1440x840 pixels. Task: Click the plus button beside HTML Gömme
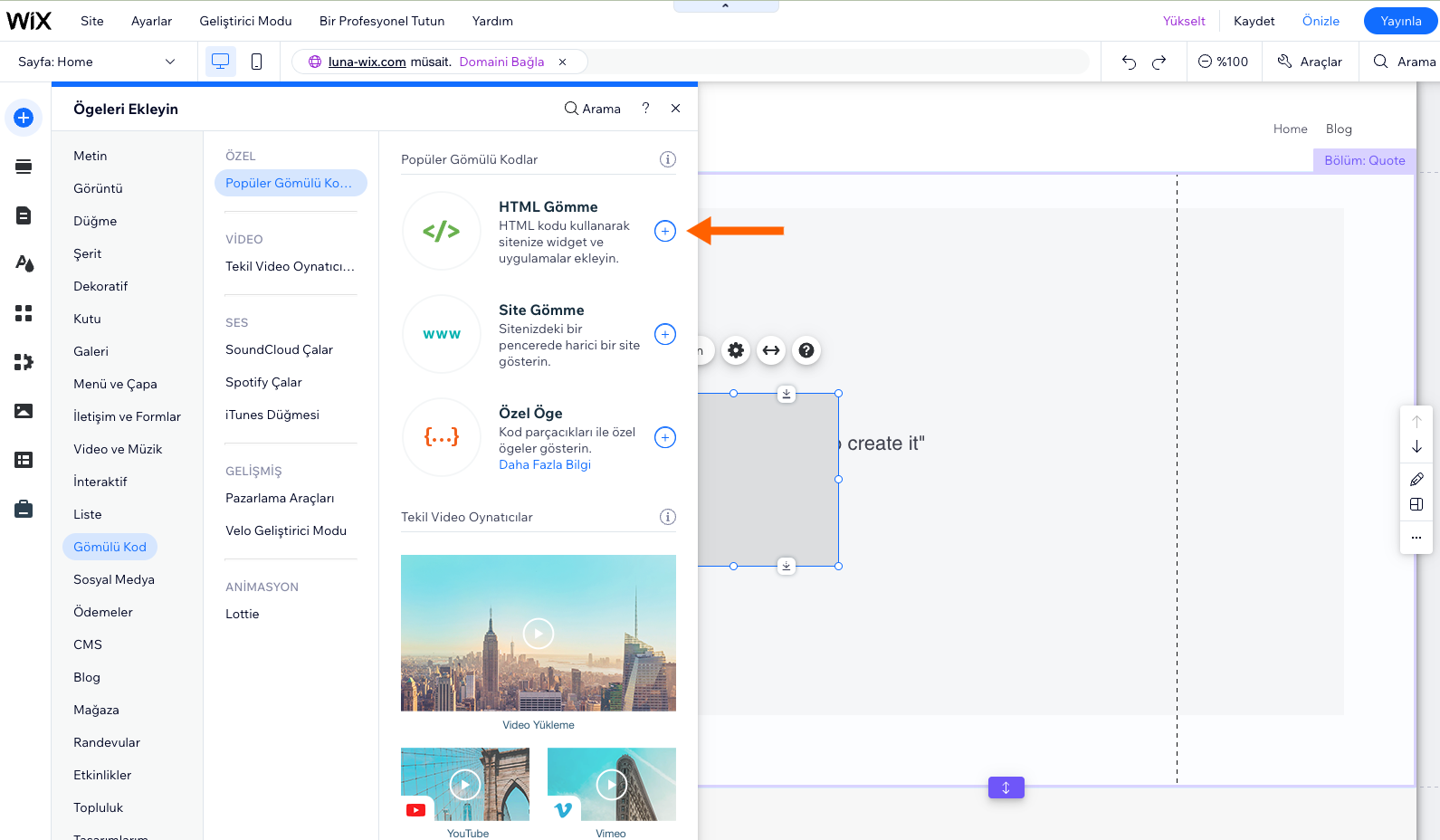tap(664, 231)
